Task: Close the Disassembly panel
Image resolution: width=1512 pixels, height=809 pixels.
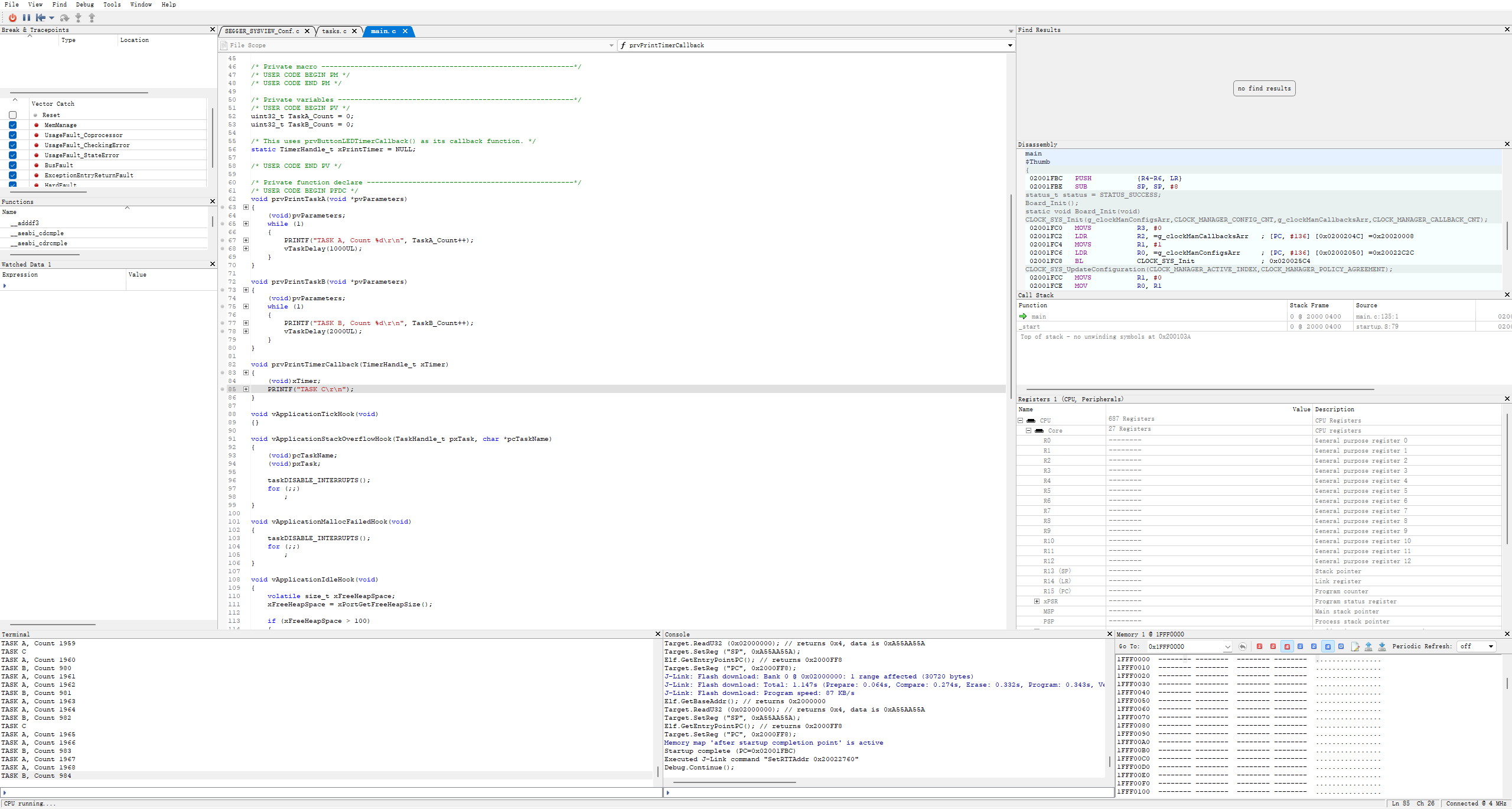Action: (x=1507, y=144)
